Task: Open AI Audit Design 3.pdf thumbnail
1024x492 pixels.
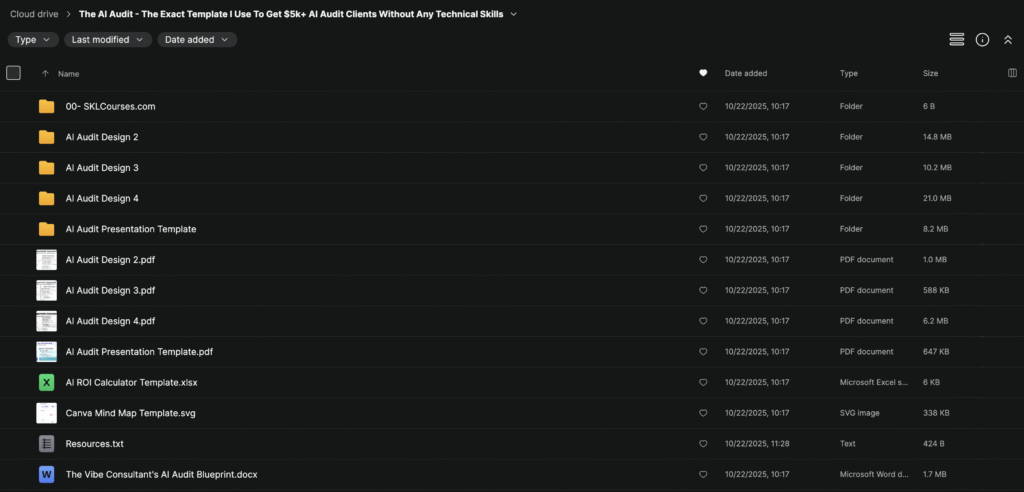Action: (46, 290)
